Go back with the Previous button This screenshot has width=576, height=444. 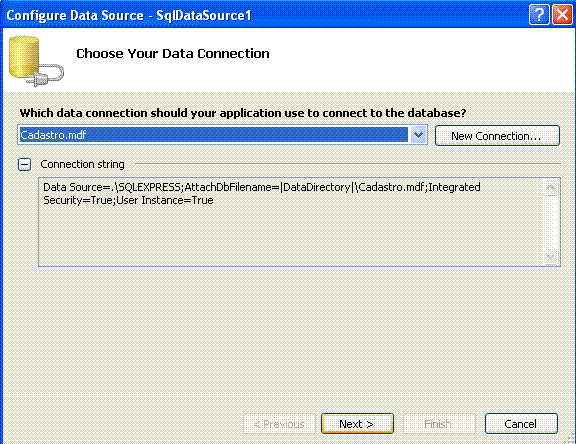(279, 424)
